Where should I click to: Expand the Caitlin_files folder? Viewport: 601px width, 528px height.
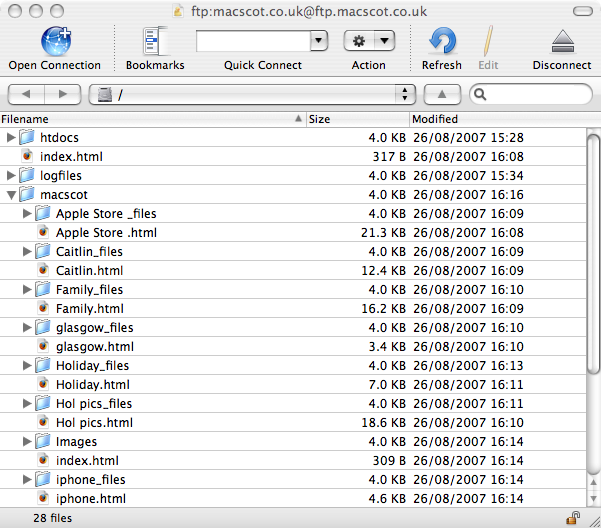coord(27,251)
